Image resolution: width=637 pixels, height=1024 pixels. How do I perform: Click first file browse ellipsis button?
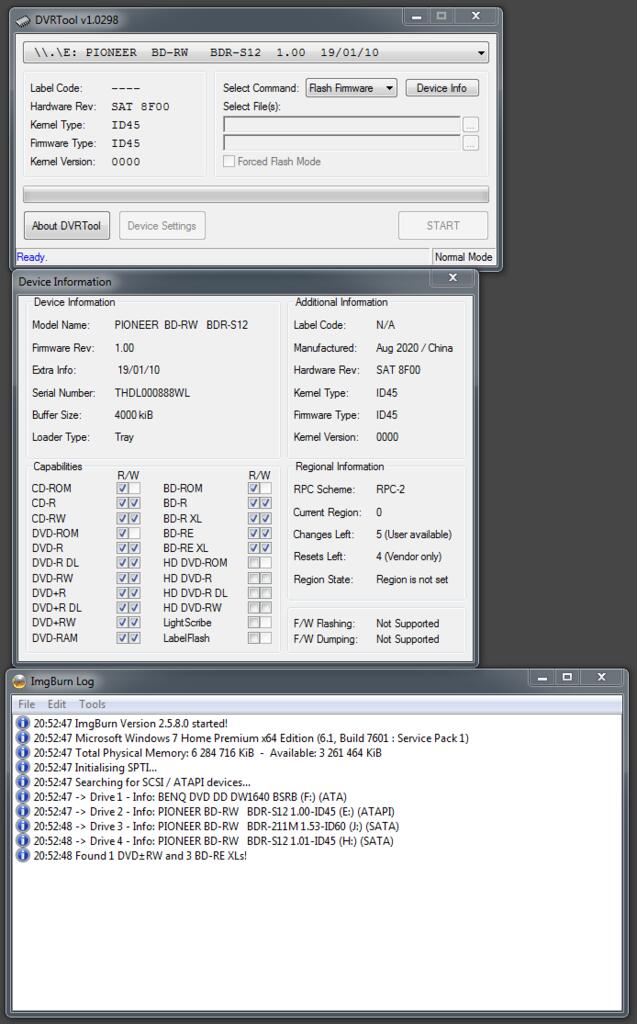(470, 124)
